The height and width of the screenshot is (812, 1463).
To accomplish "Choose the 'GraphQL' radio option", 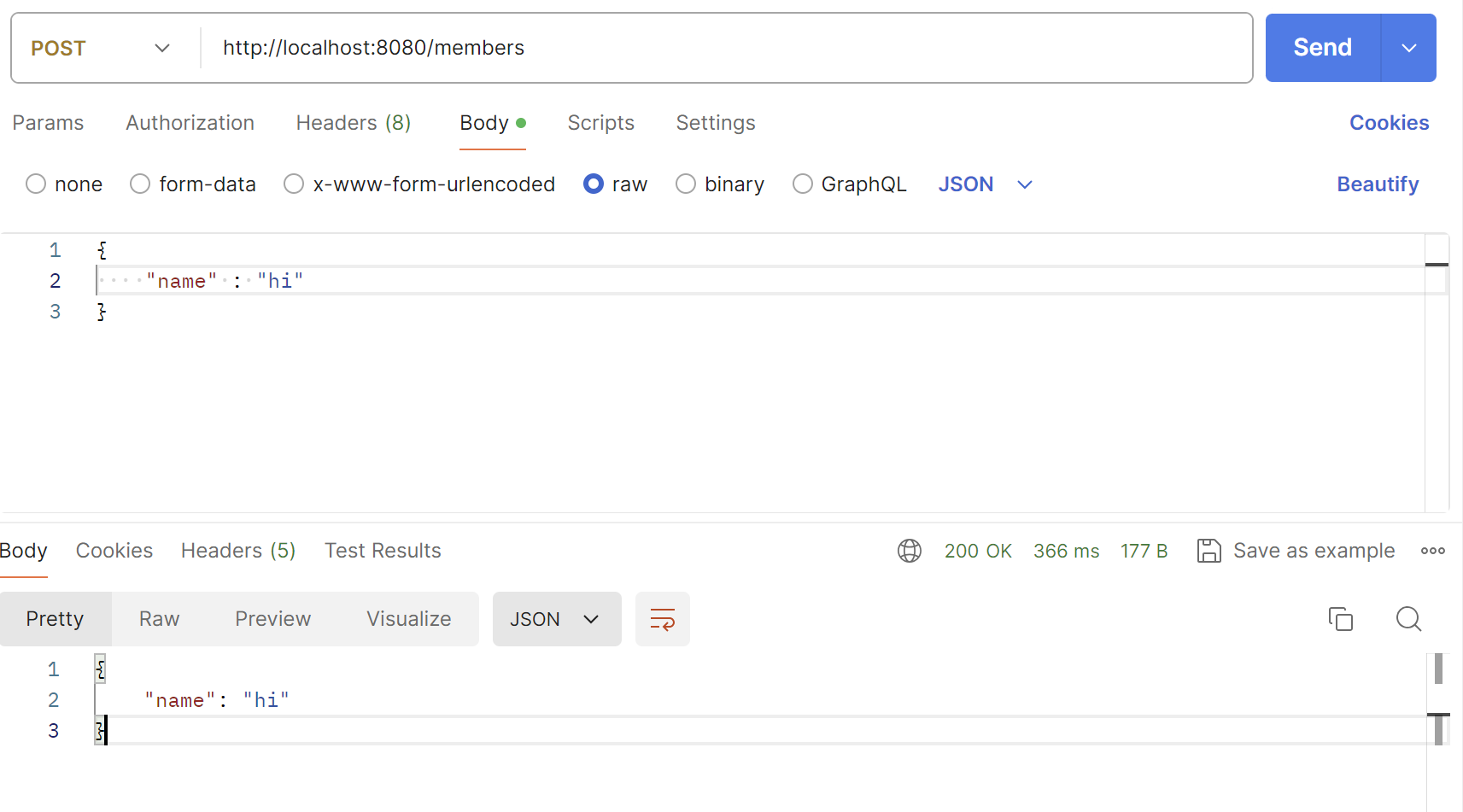I will point(803,184).
